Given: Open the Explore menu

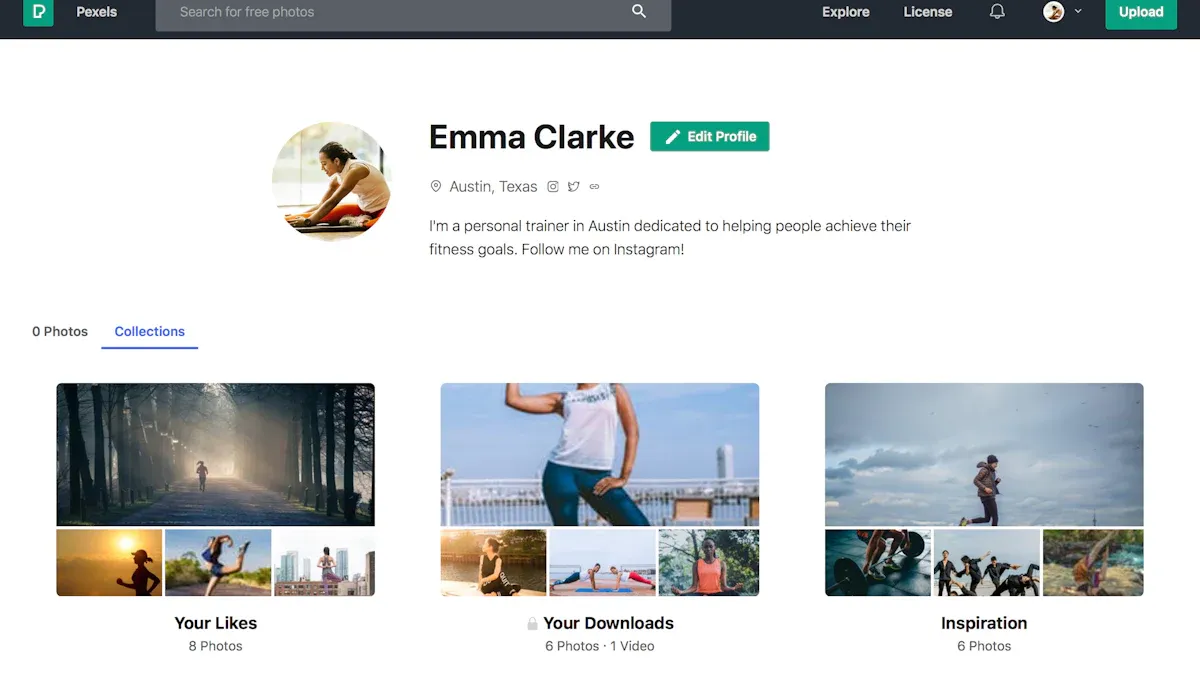Looking at the screenshot, I should [845, 12].
